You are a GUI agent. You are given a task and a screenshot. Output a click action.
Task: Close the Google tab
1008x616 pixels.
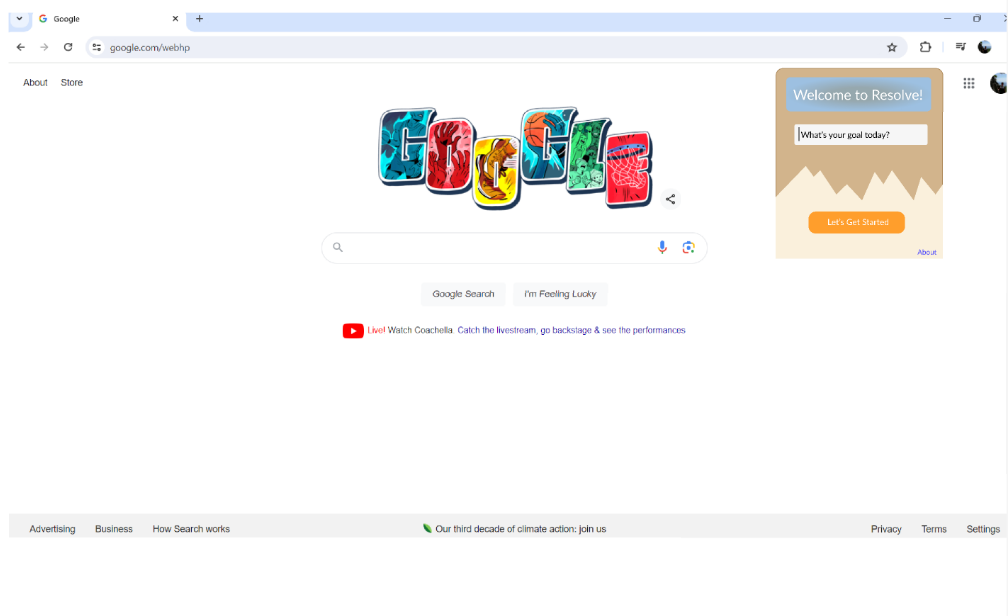point(175,19)
